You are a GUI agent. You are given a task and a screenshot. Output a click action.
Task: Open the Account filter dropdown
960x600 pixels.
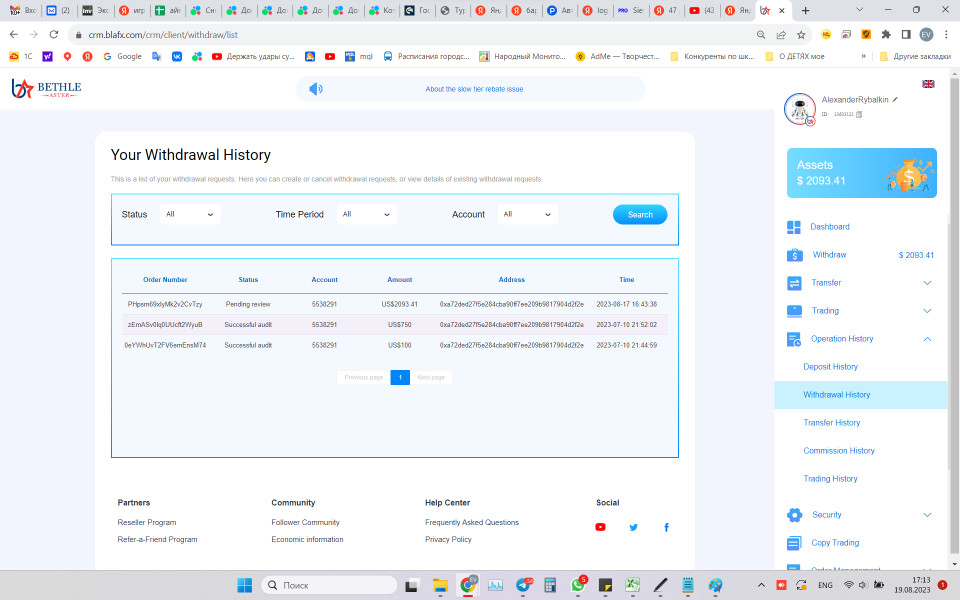pos(527,214)
